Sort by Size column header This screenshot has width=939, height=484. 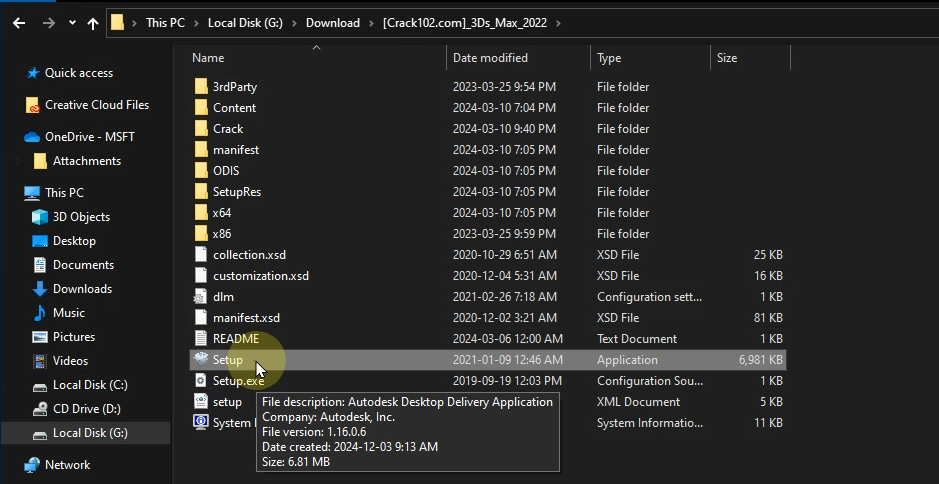tap(727, 58)
